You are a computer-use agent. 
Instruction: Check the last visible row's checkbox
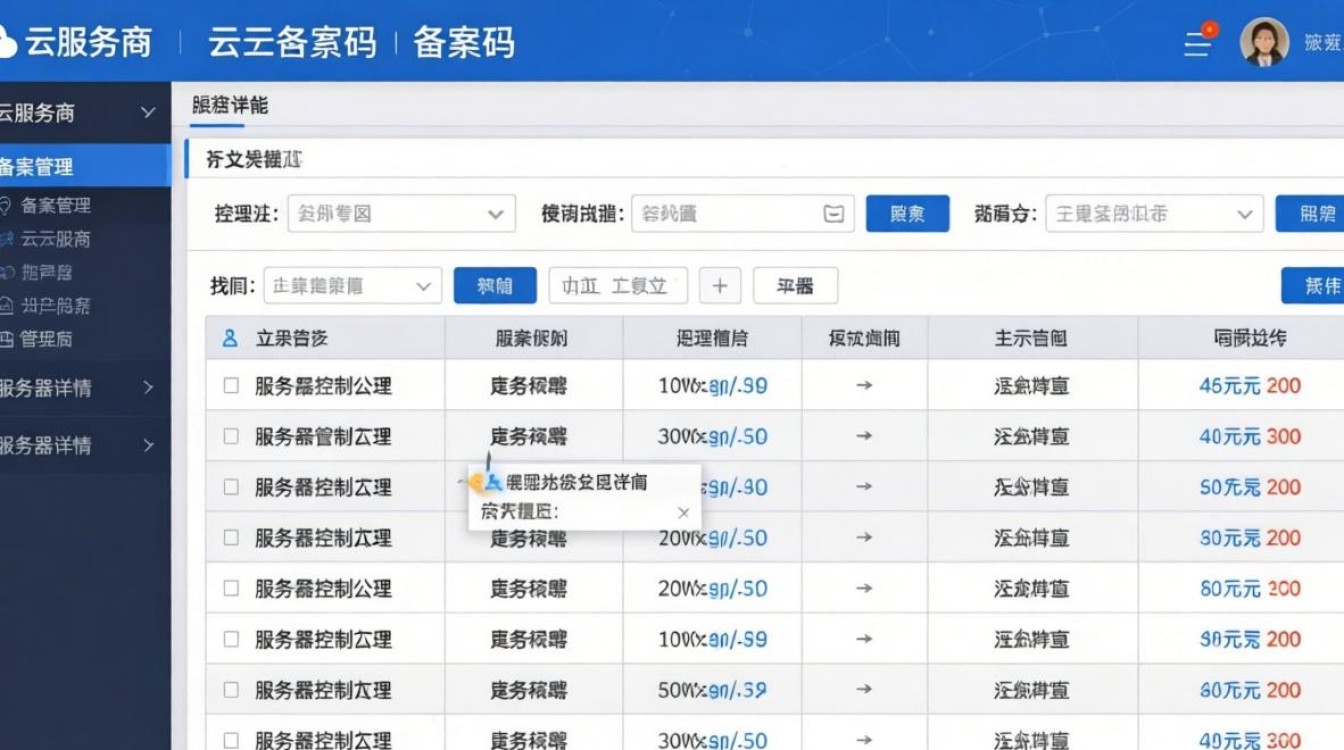pos(230,738)
